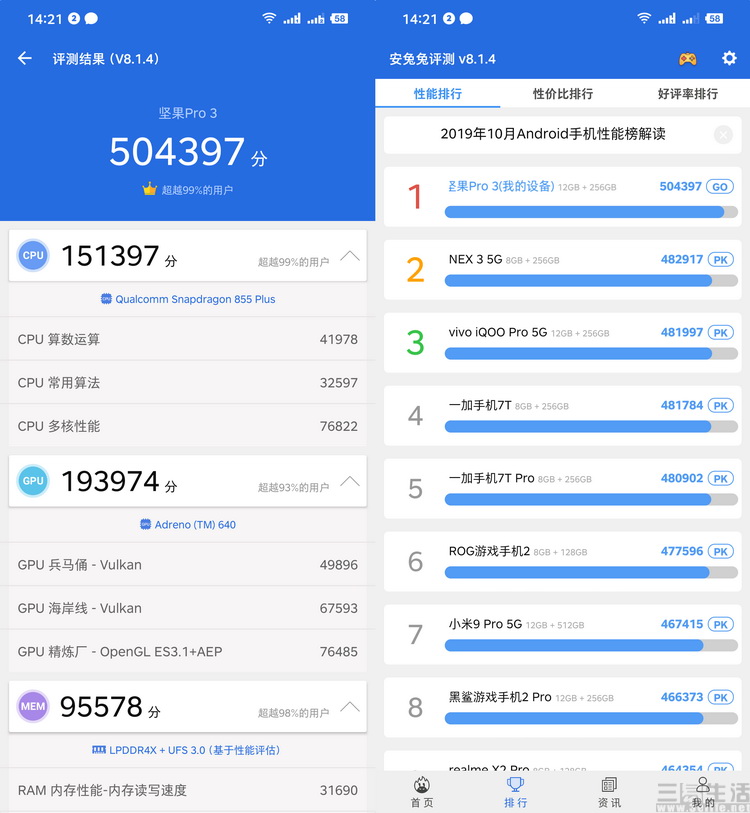This screenshot has width=750, height=813.
Task: Tap Wi-Fi icon in left status bar
Action: point(269,19)
